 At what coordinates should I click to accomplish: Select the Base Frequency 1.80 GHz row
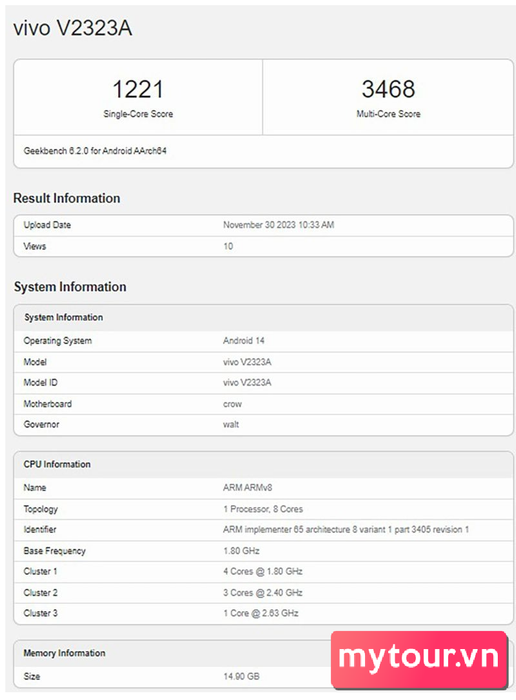pyautogui.click(x=263, y=551)
